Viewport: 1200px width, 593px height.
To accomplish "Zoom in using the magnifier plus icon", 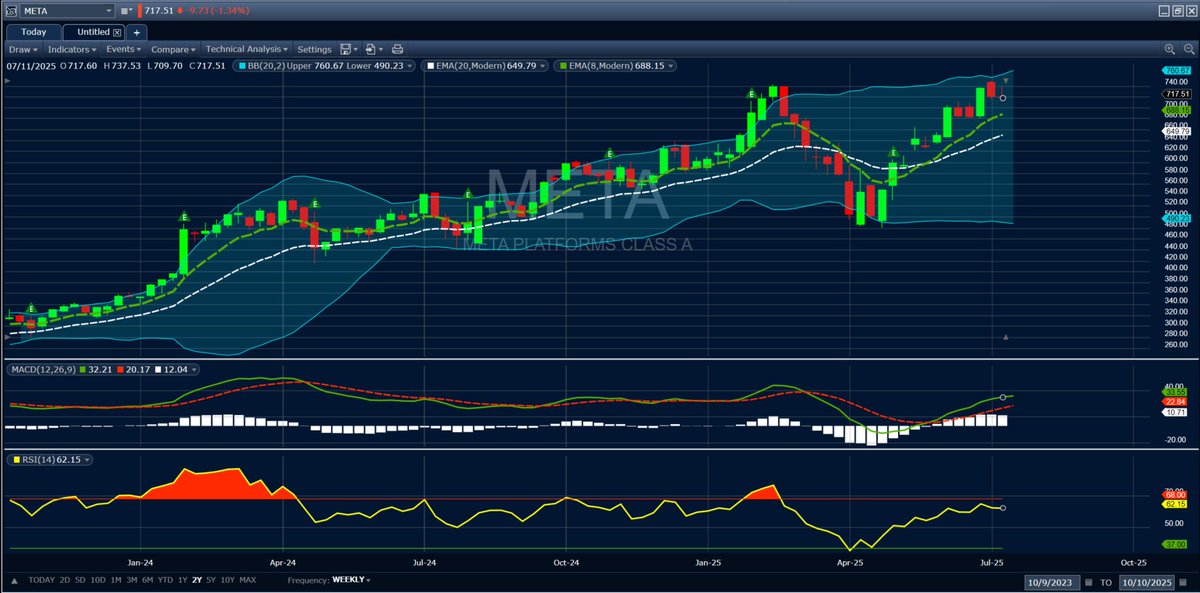I will pyautogui.click(x=1168, y=49).
